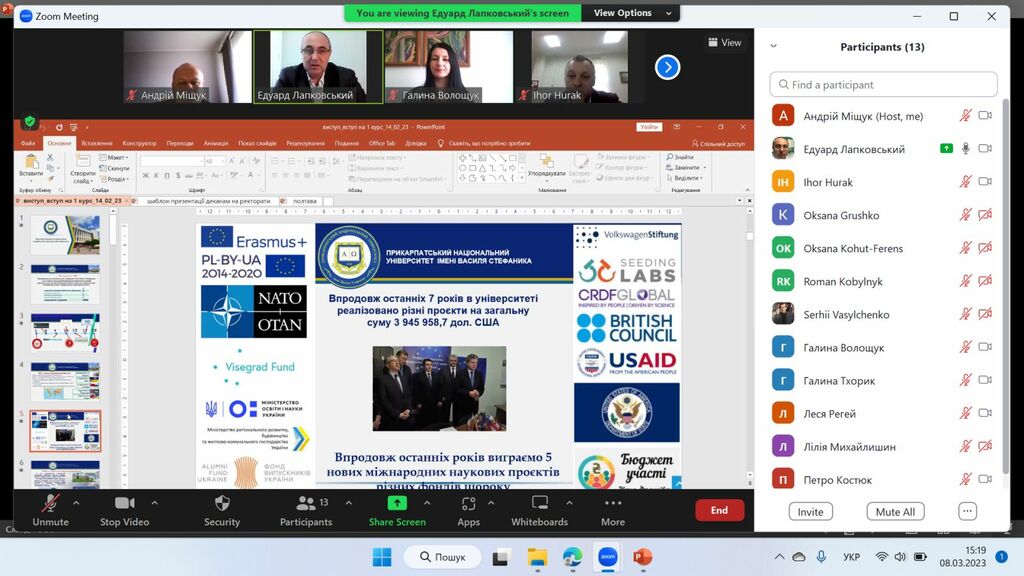Unmute the microphone
The width and height of the screenshot is (1024, 576).
50,503
